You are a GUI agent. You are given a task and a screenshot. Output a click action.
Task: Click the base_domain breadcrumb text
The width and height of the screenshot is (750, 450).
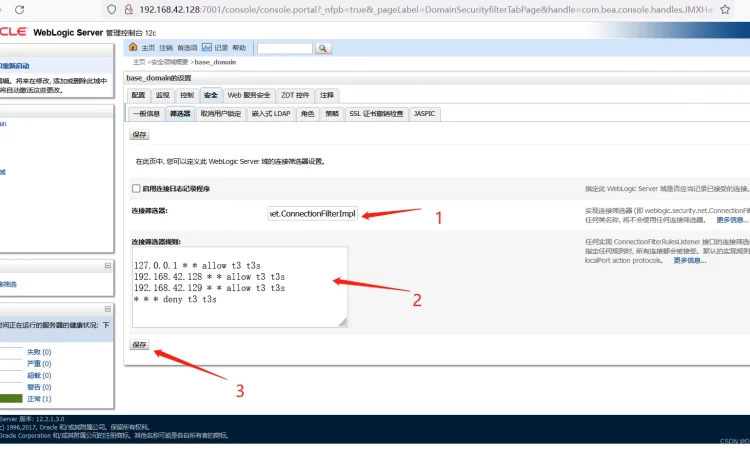215,62
